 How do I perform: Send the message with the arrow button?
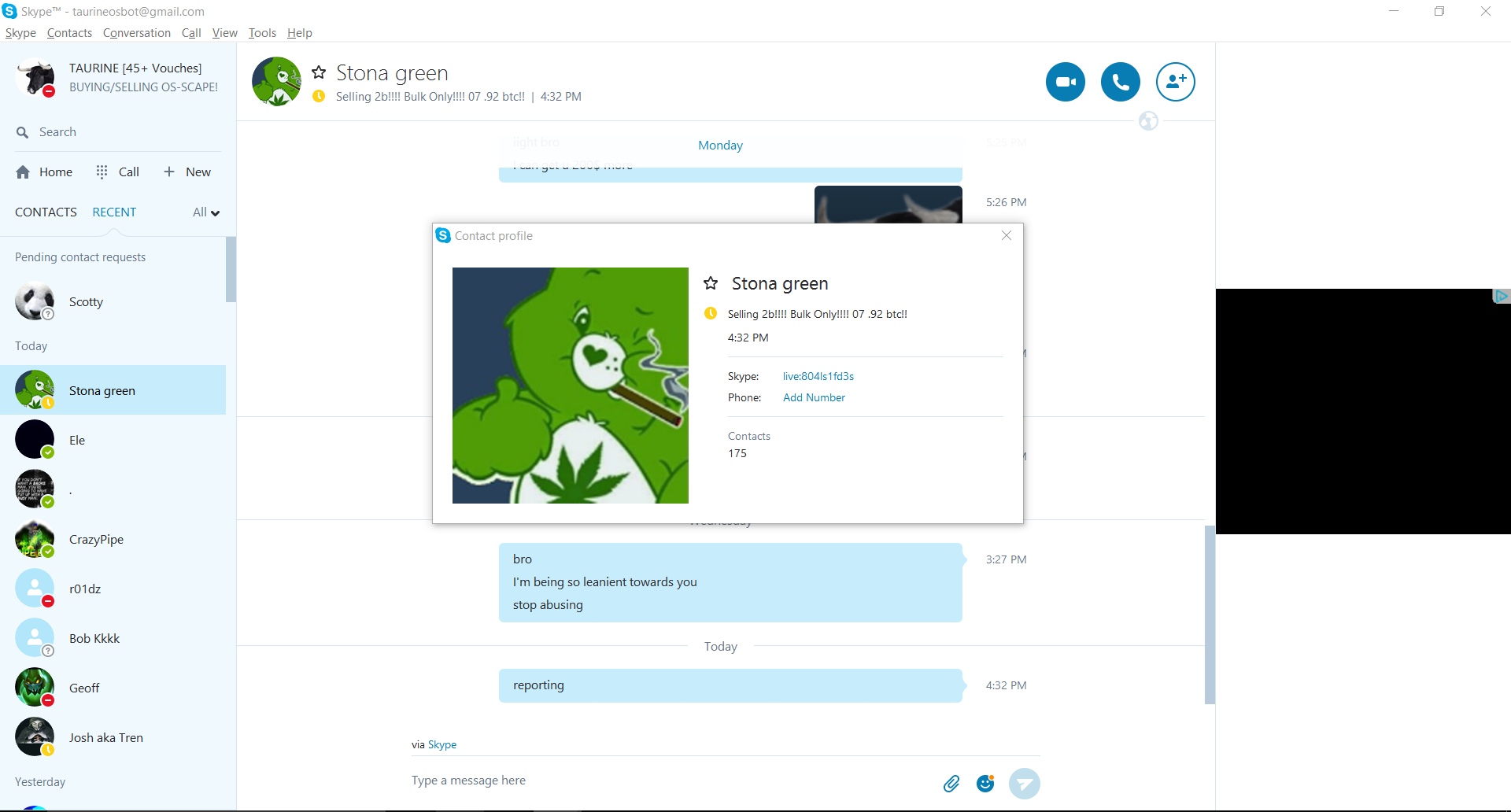pyautogui.click(x=1025, y=784)
